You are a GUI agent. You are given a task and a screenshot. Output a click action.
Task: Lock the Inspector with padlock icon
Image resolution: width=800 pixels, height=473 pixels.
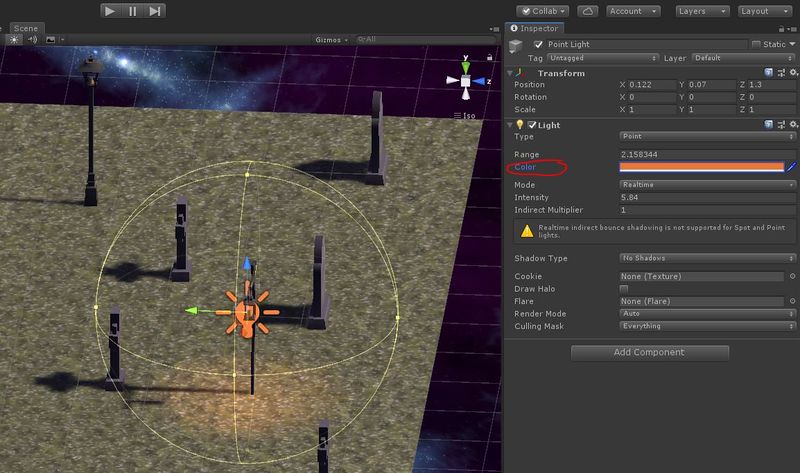(x=781, y=29)
